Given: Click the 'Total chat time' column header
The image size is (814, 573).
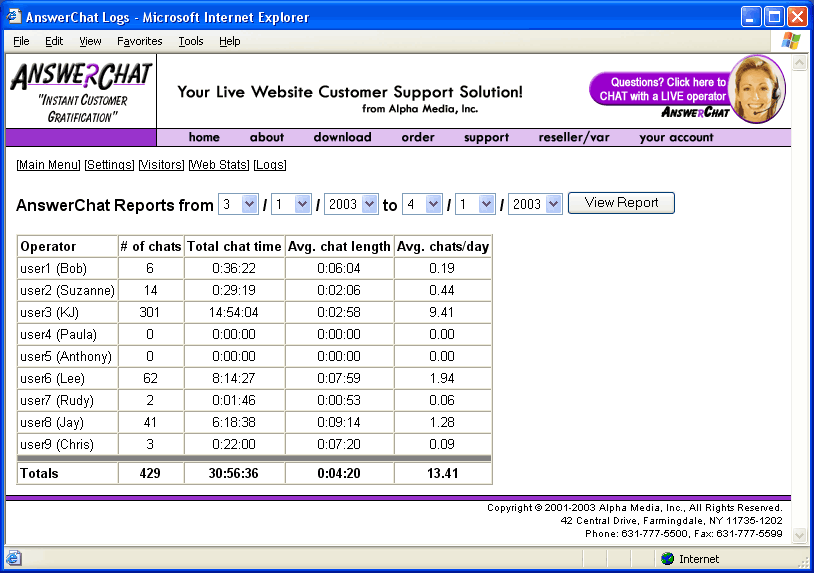Looking at the screenshot, I should point(234,247).
